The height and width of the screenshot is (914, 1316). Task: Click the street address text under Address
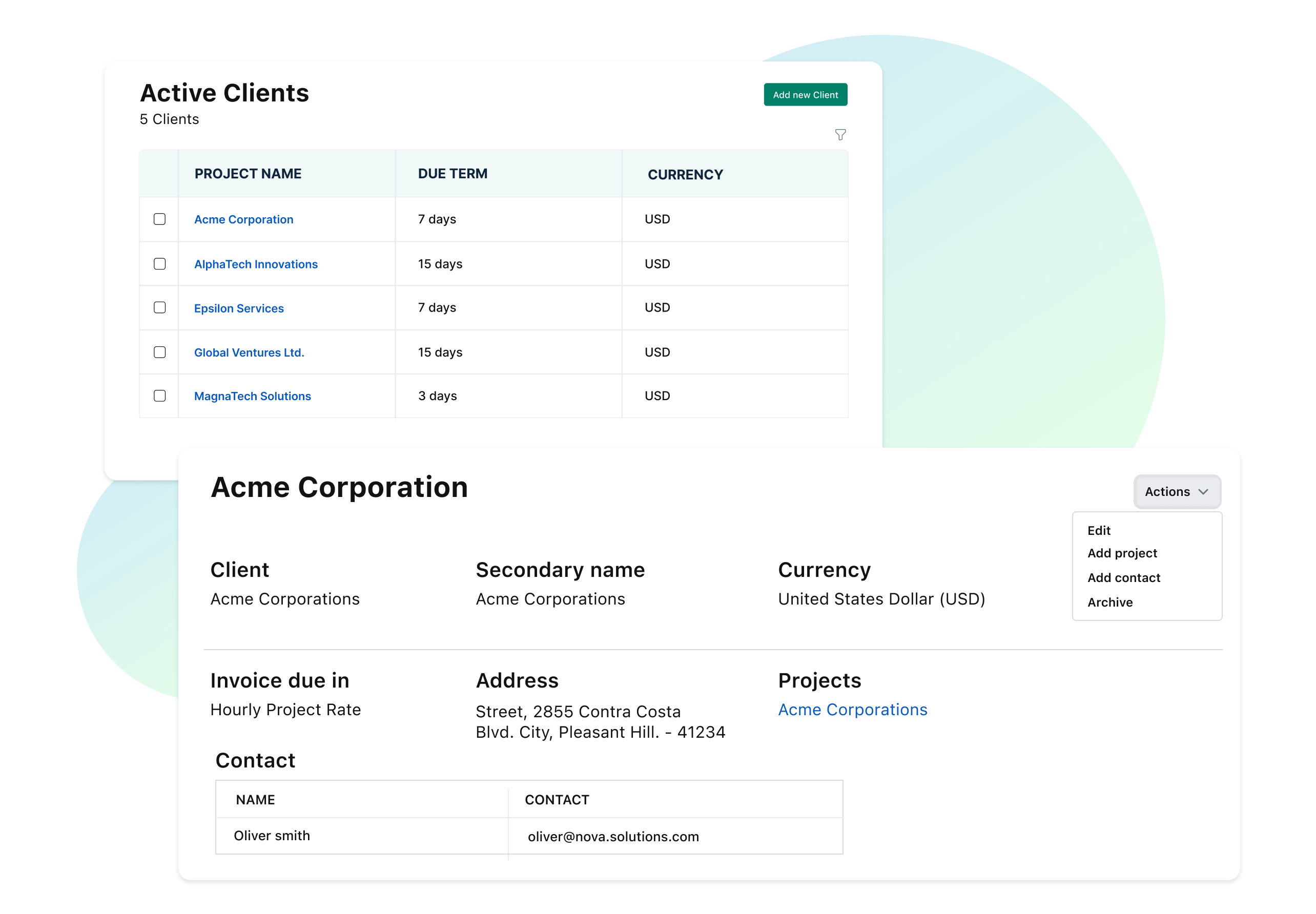(x=600, y=721)
